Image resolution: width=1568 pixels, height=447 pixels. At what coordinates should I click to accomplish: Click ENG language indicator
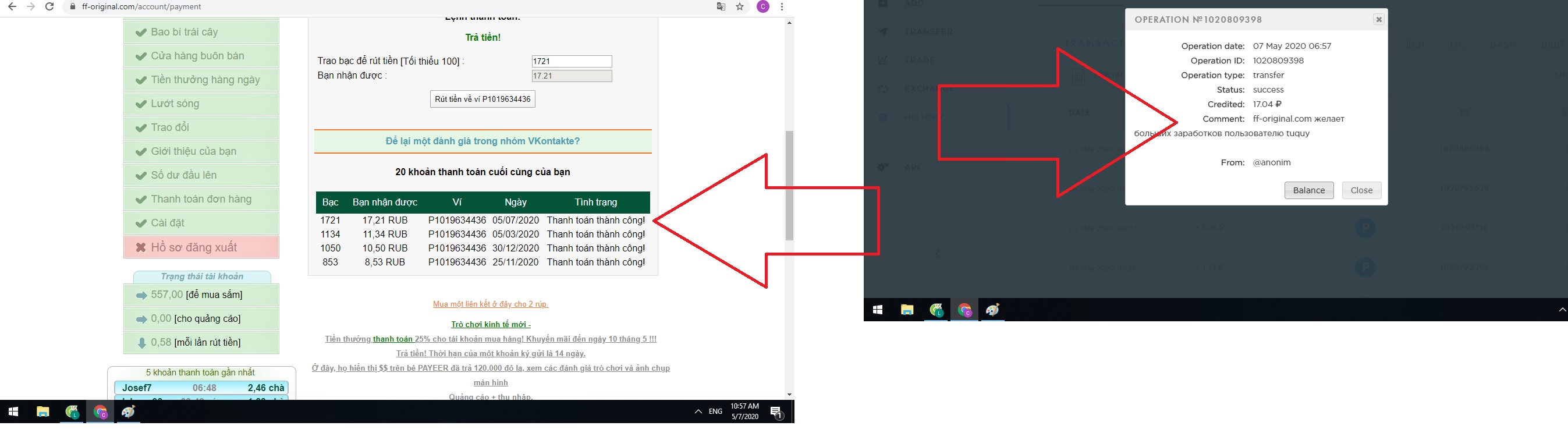(x=715, y=412)
